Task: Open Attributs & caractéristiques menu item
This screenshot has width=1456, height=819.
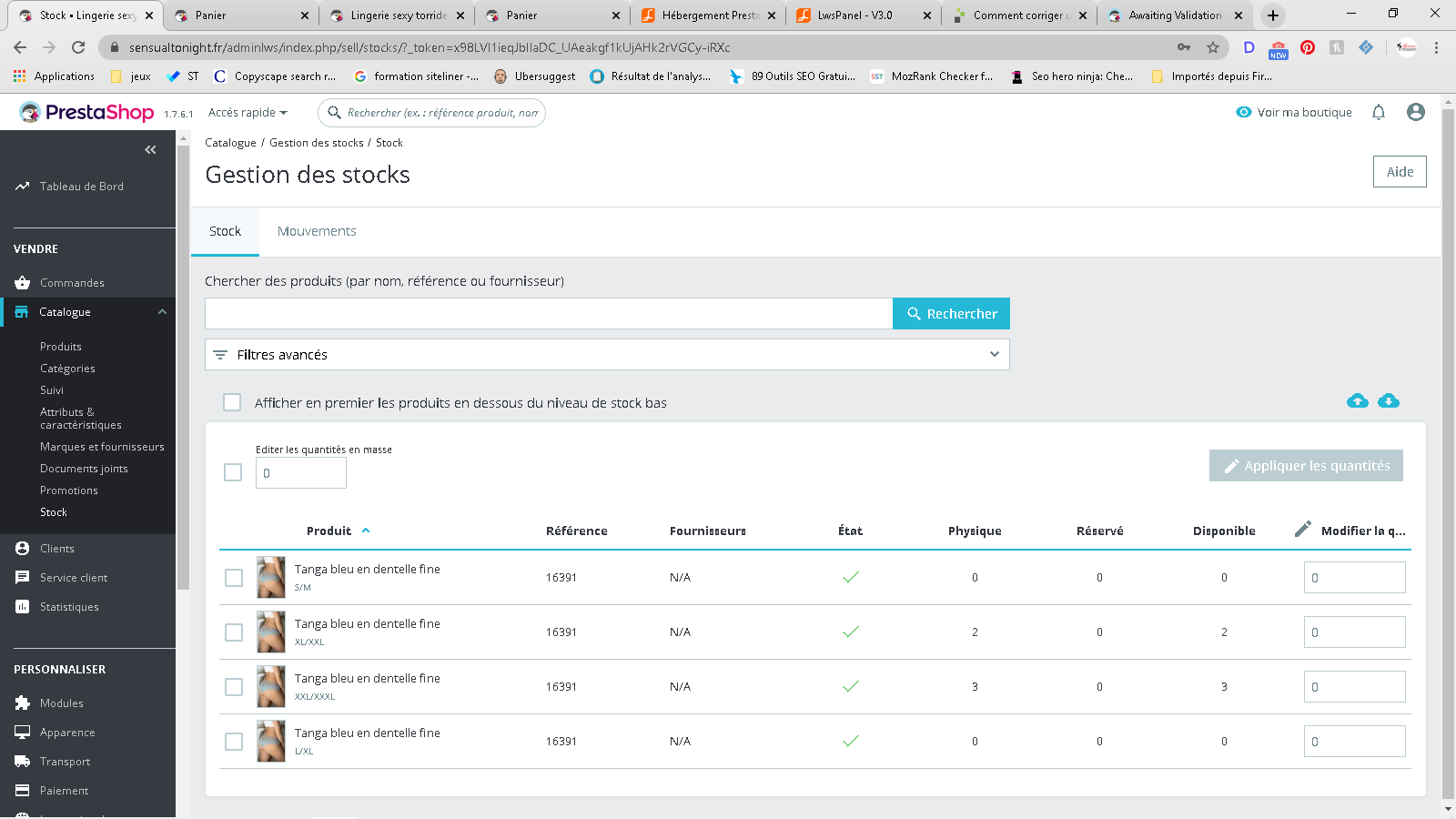Action: point(81,419)
